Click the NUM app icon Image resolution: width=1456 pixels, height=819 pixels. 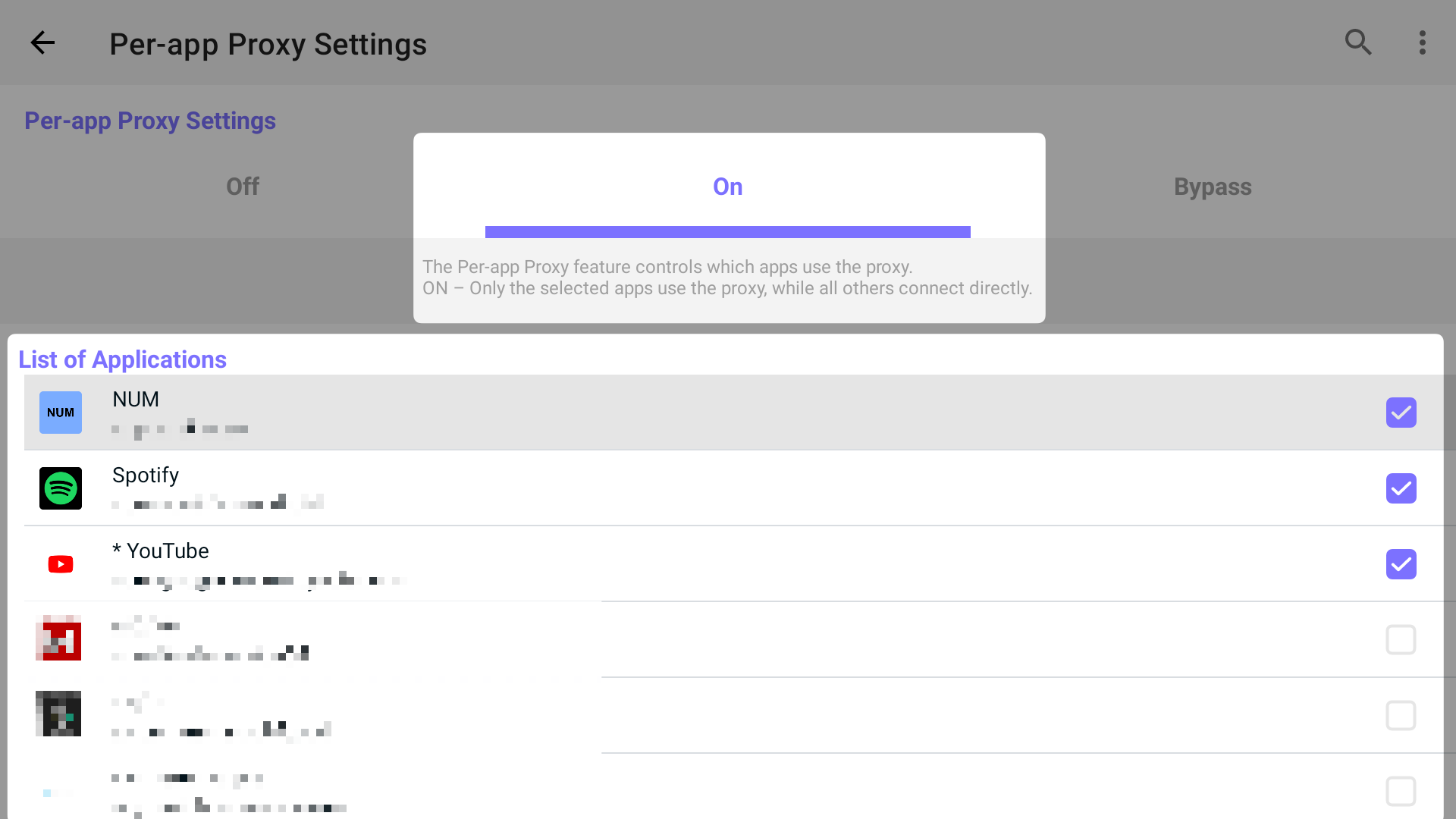coord(61,413)
